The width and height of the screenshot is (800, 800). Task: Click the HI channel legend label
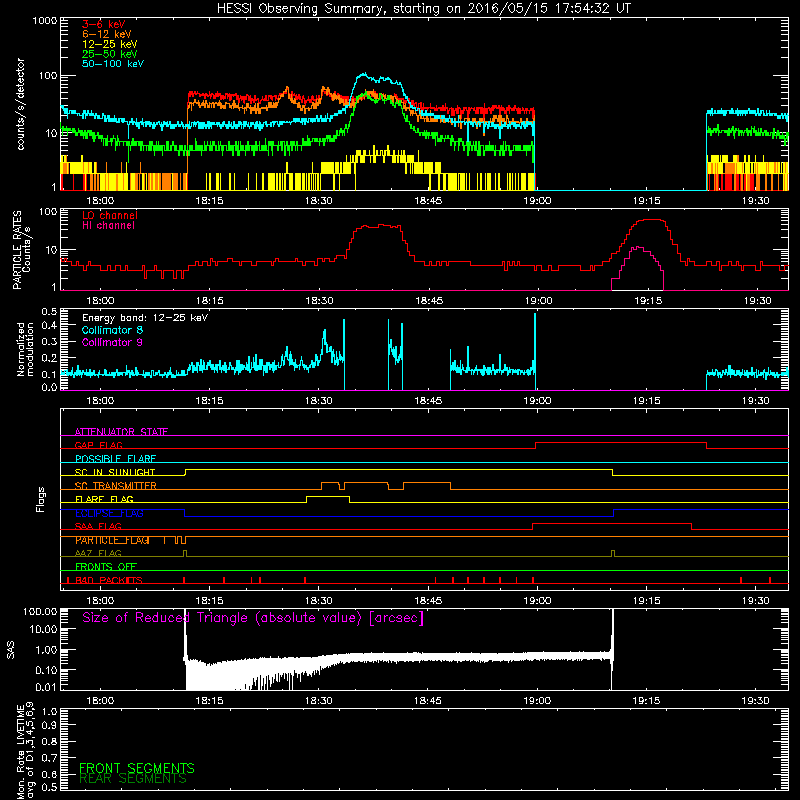click(109, 225)
